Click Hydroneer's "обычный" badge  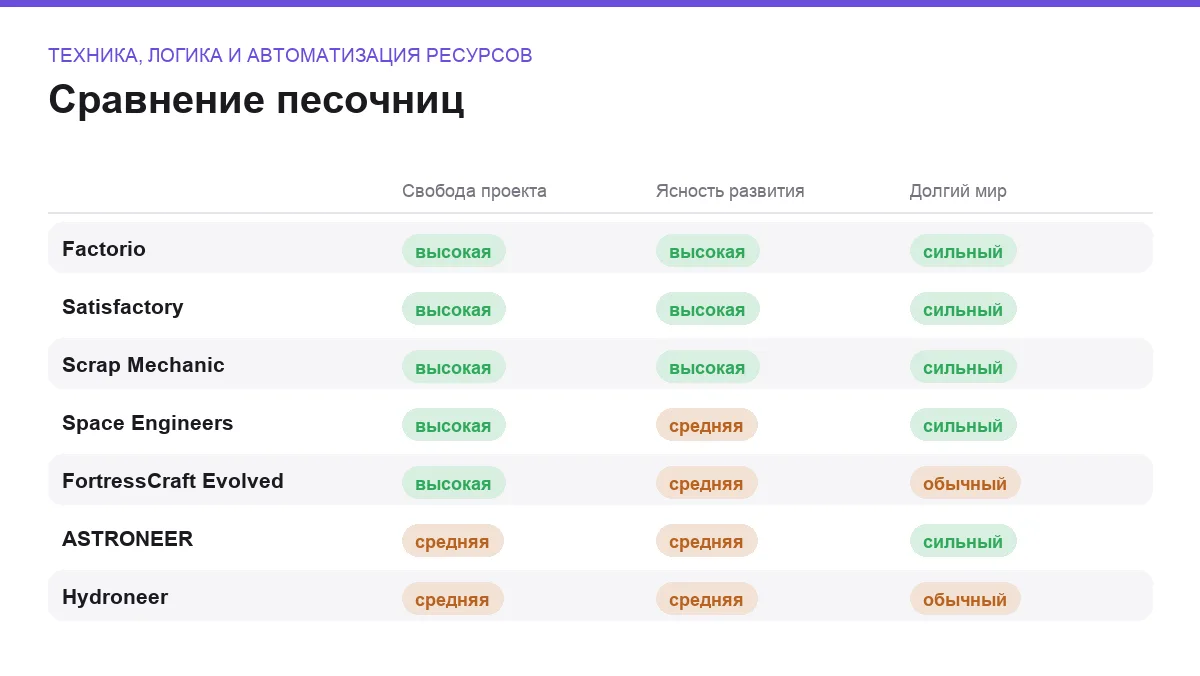965,599
